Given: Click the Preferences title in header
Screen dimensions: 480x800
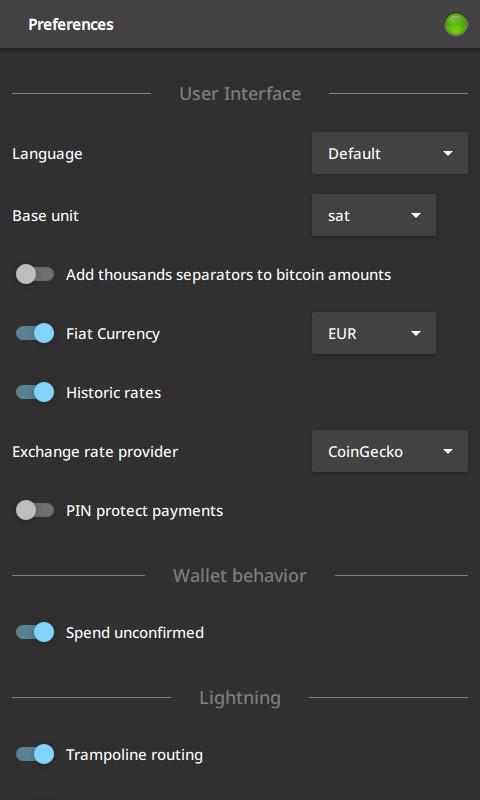Looking at the screenshot, I should (x=71, y=24).
